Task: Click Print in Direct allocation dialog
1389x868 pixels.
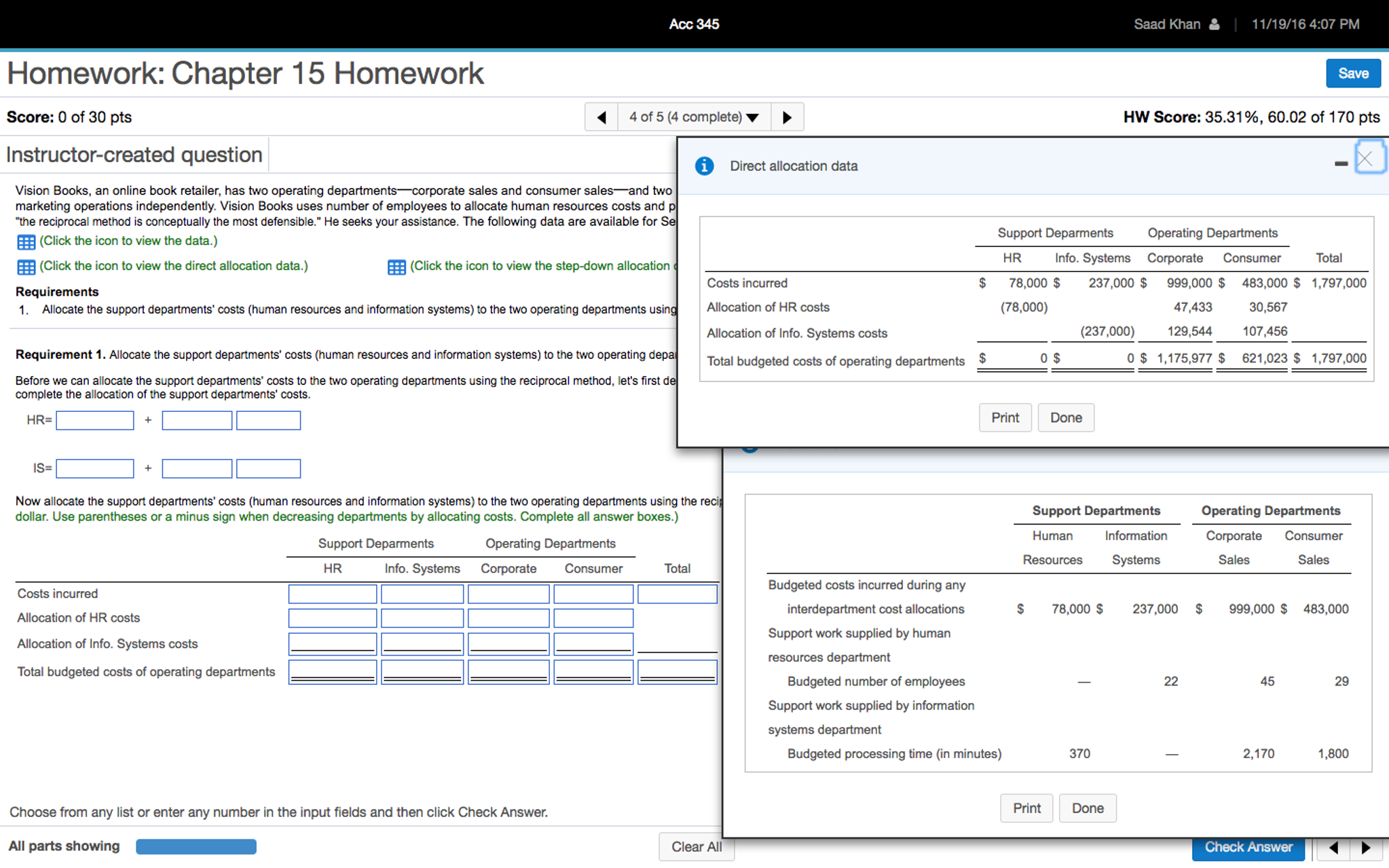Action: [1004, 417]
